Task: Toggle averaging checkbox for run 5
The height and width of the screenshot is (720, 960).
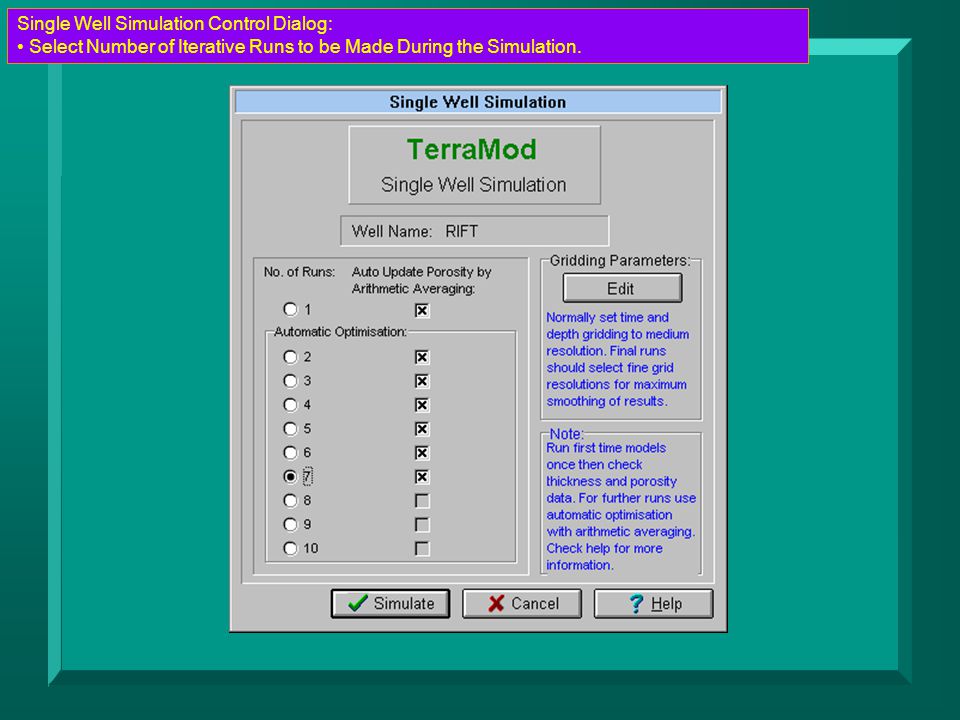Action: coord(422,429)
